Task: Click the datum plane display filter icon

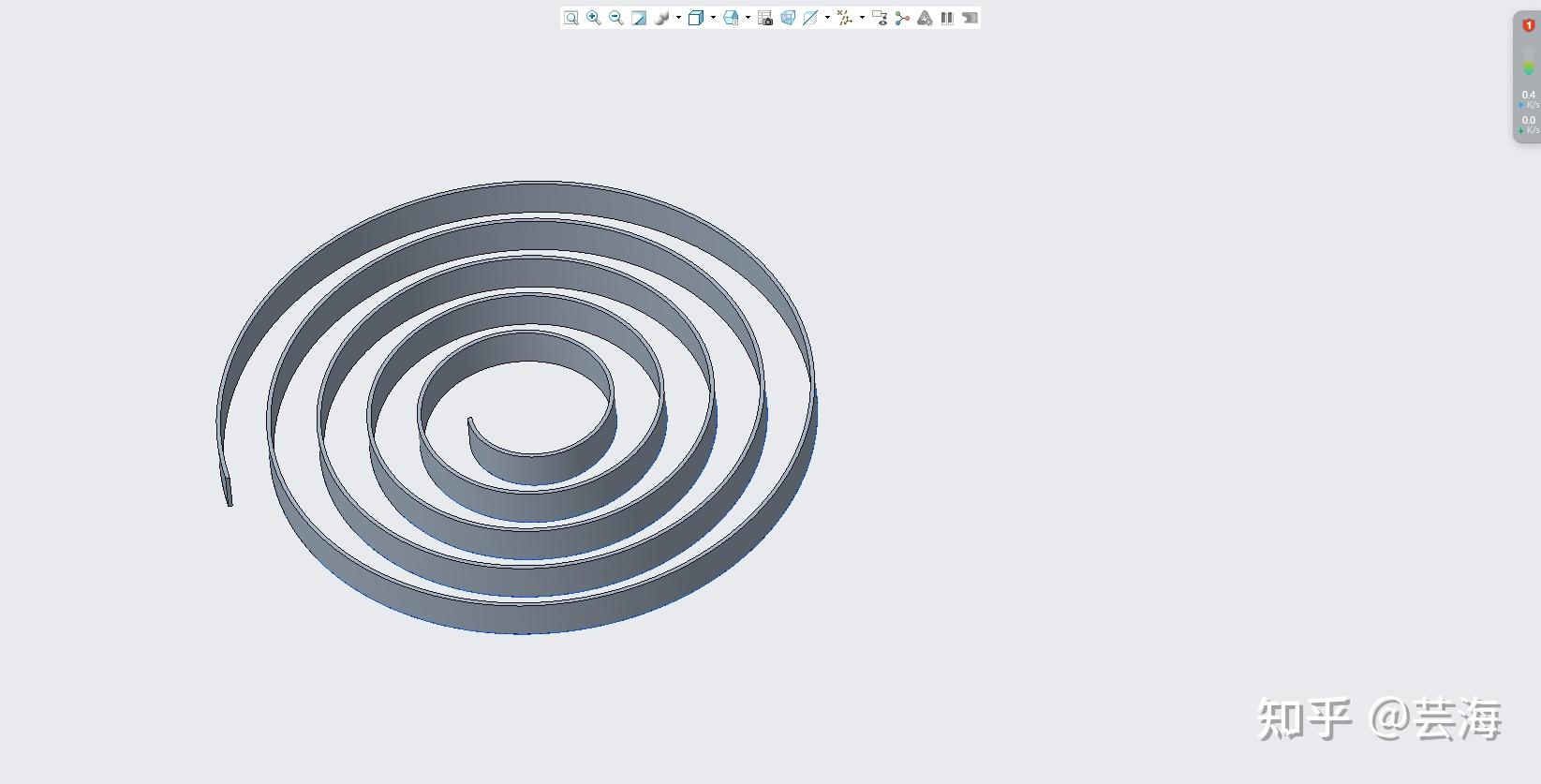Action: coord(810,18)
